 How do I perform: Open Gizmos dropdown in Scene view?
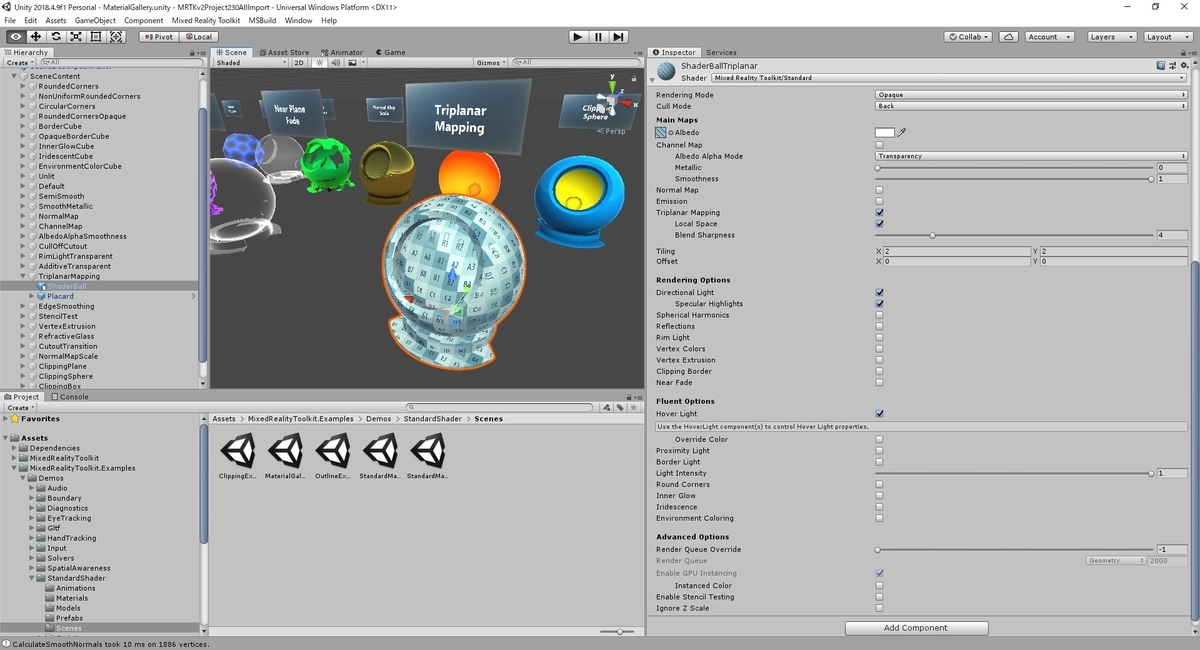[x=490, y=62]
